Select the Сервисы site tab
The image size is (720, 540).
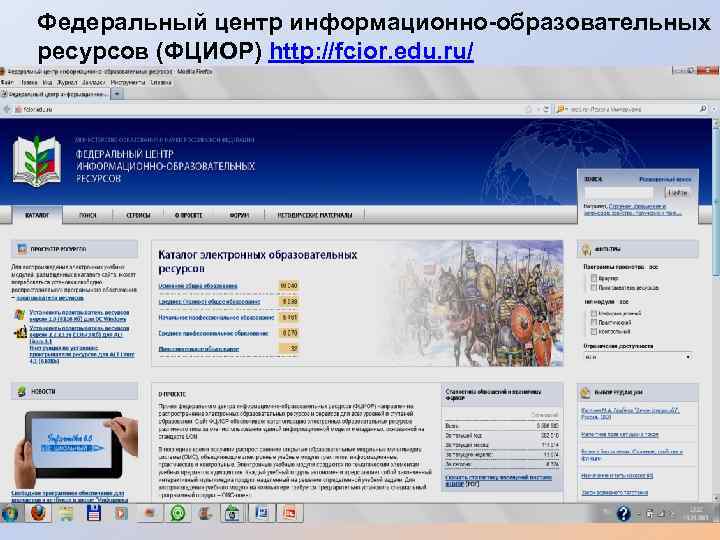click(x=138, y=215)
